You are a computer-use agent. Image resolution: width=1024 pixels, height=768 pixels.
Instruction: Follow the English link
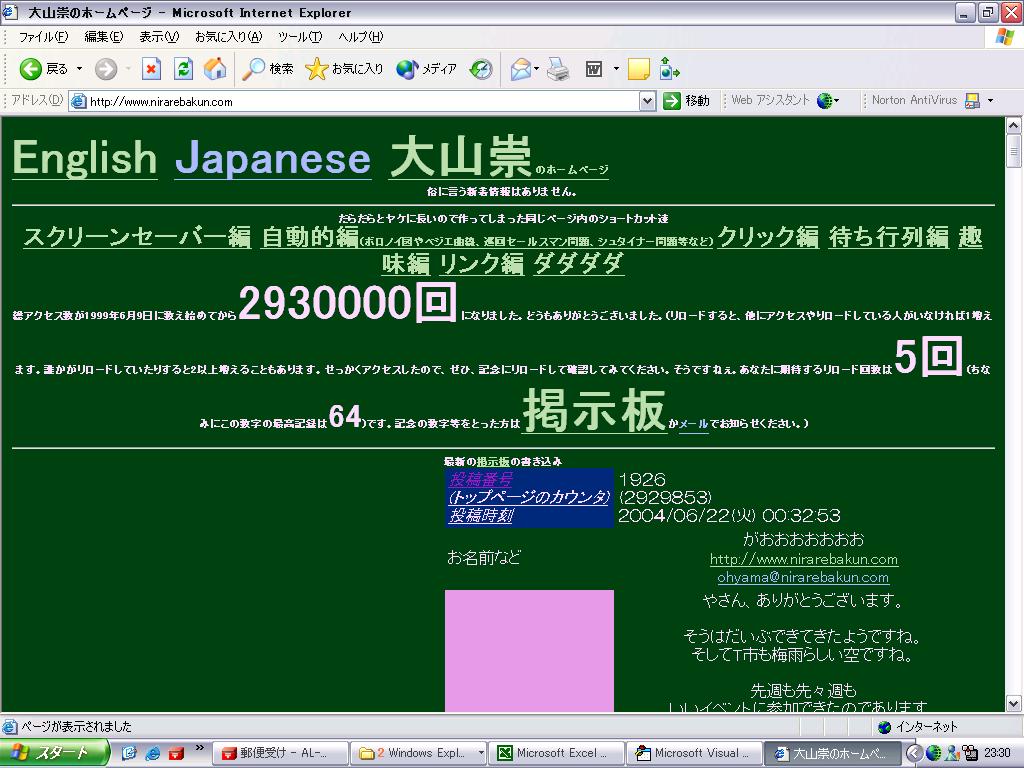click(85, 158)
